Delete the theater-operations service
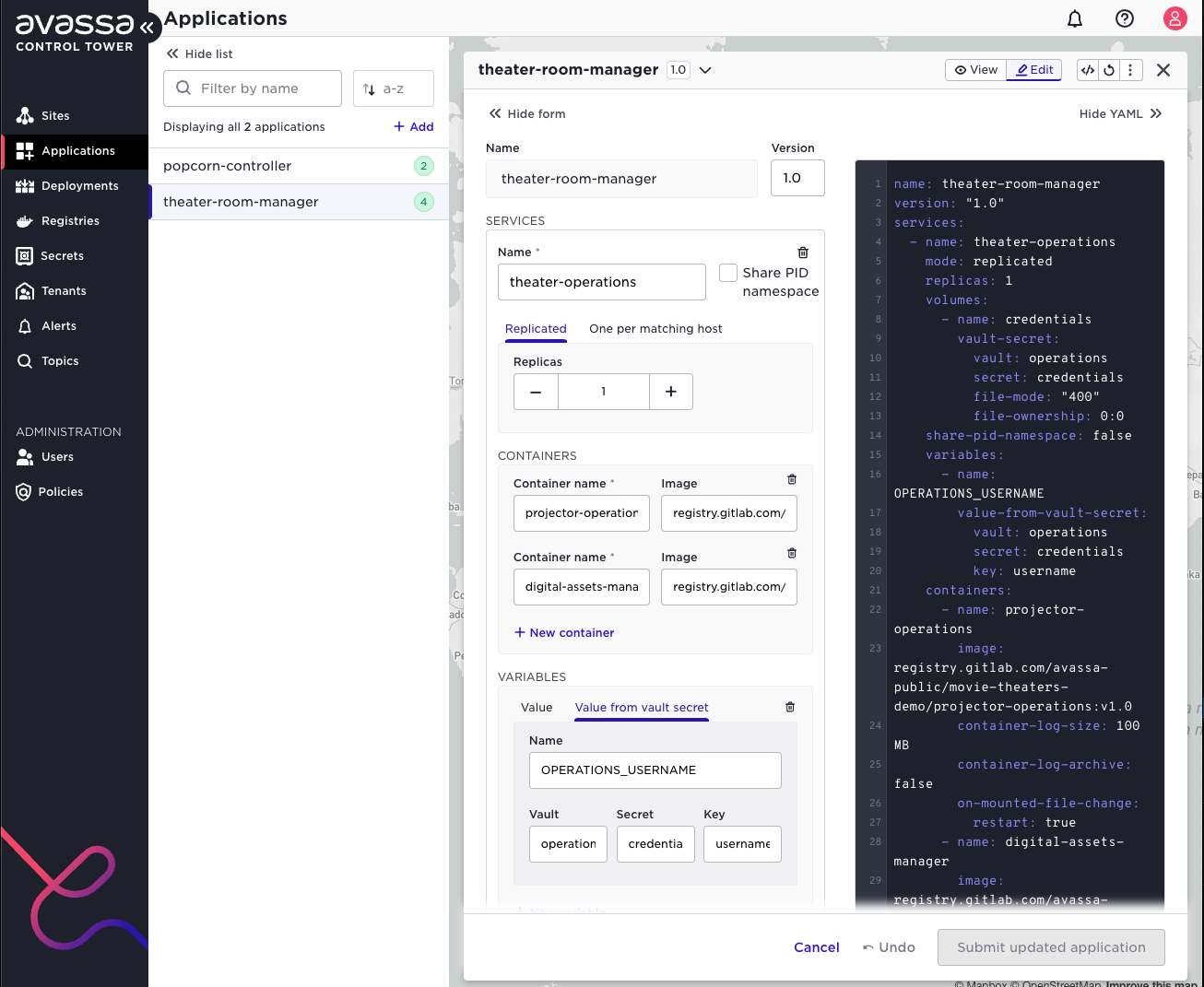 pyautogui.click(x=803, y=253)
